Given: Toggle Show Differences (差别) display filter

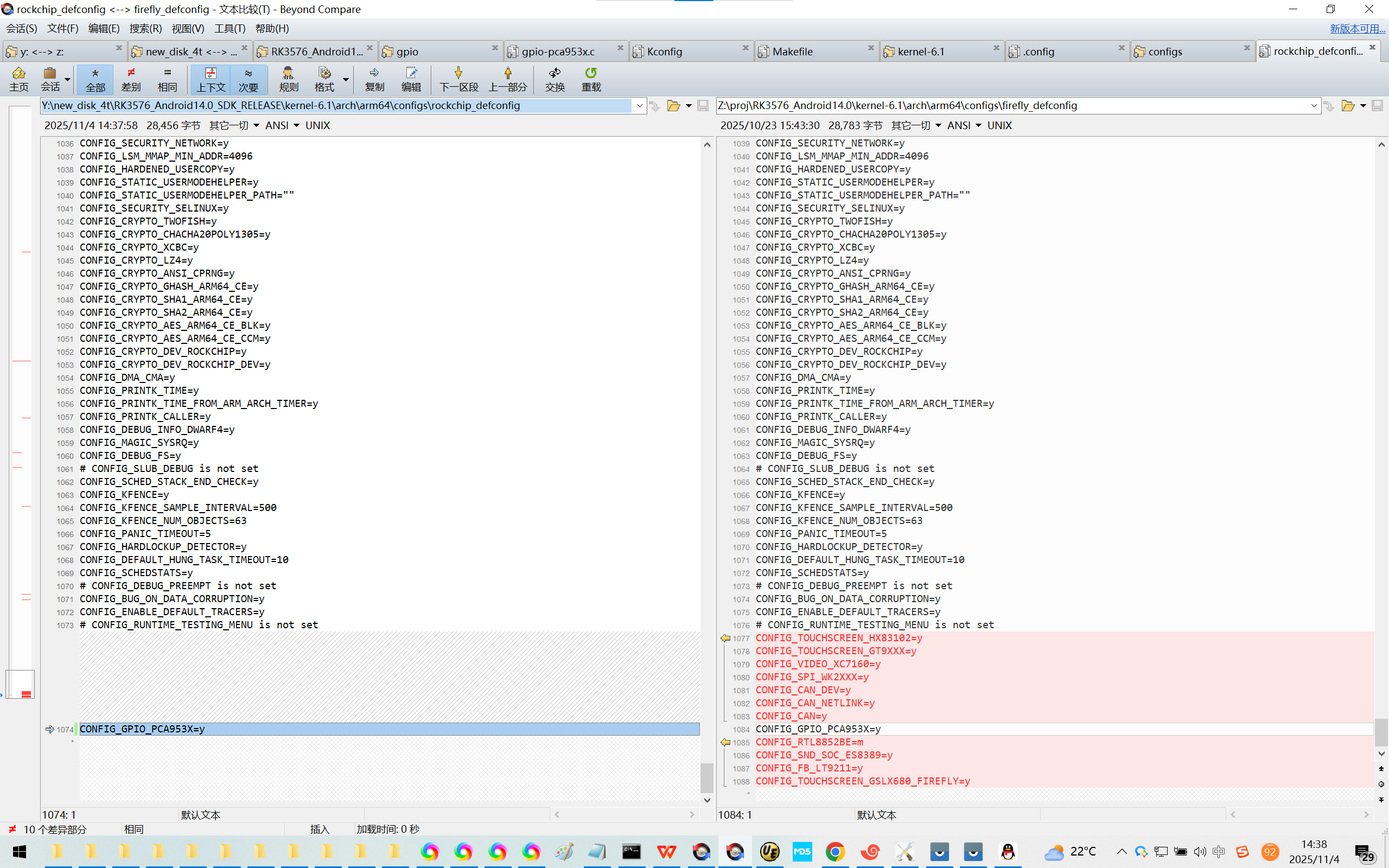Looking at the screenshot, I should tap(131, 79).
